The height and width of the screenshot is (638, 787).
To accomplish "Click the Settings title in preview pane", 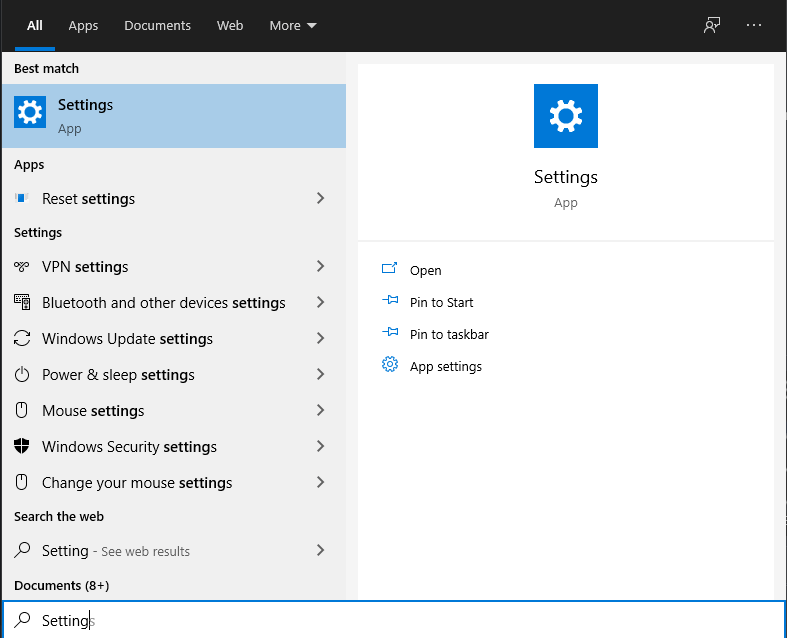I will [566, 177].
